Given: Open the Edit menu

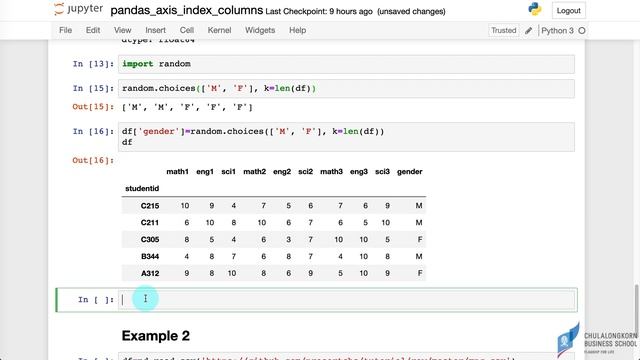Looking at the screenshot, I should tap(93, 30).
